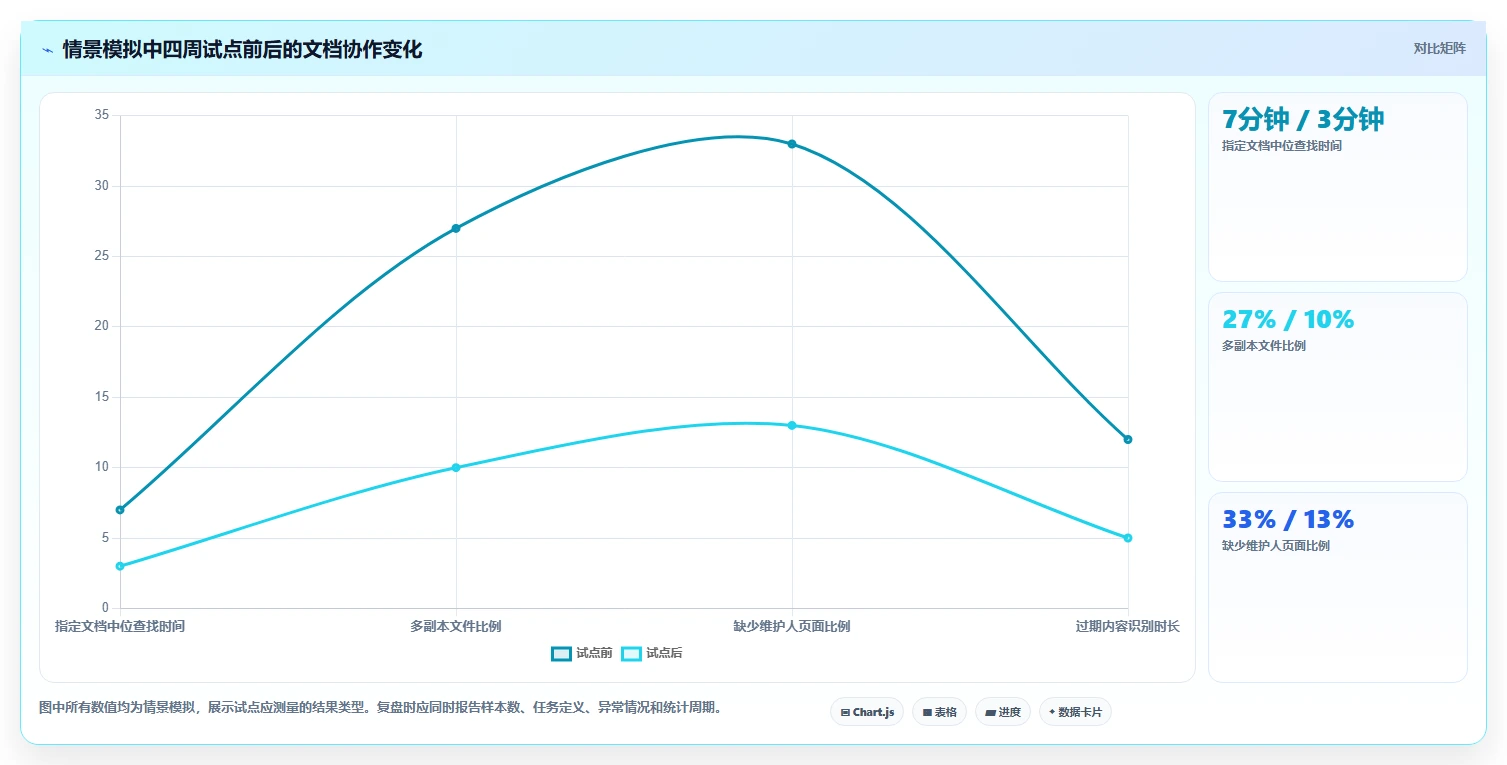This screenshot has height=765, width=1507.
Task: Click the y-axis value 35
Action: coord(101,115)
